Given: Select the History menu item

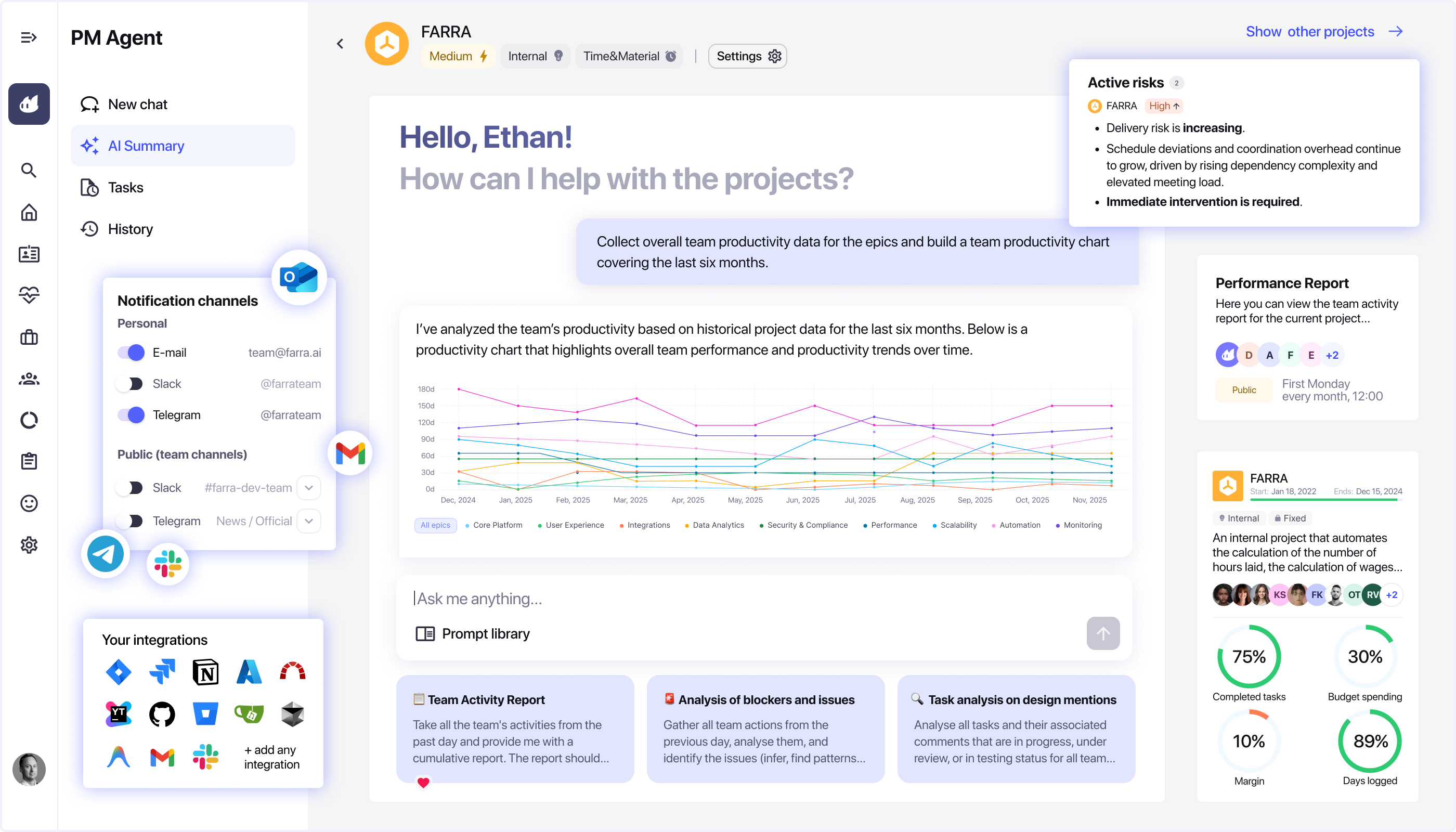Looking at the screenshot, I should pos(131,229).
